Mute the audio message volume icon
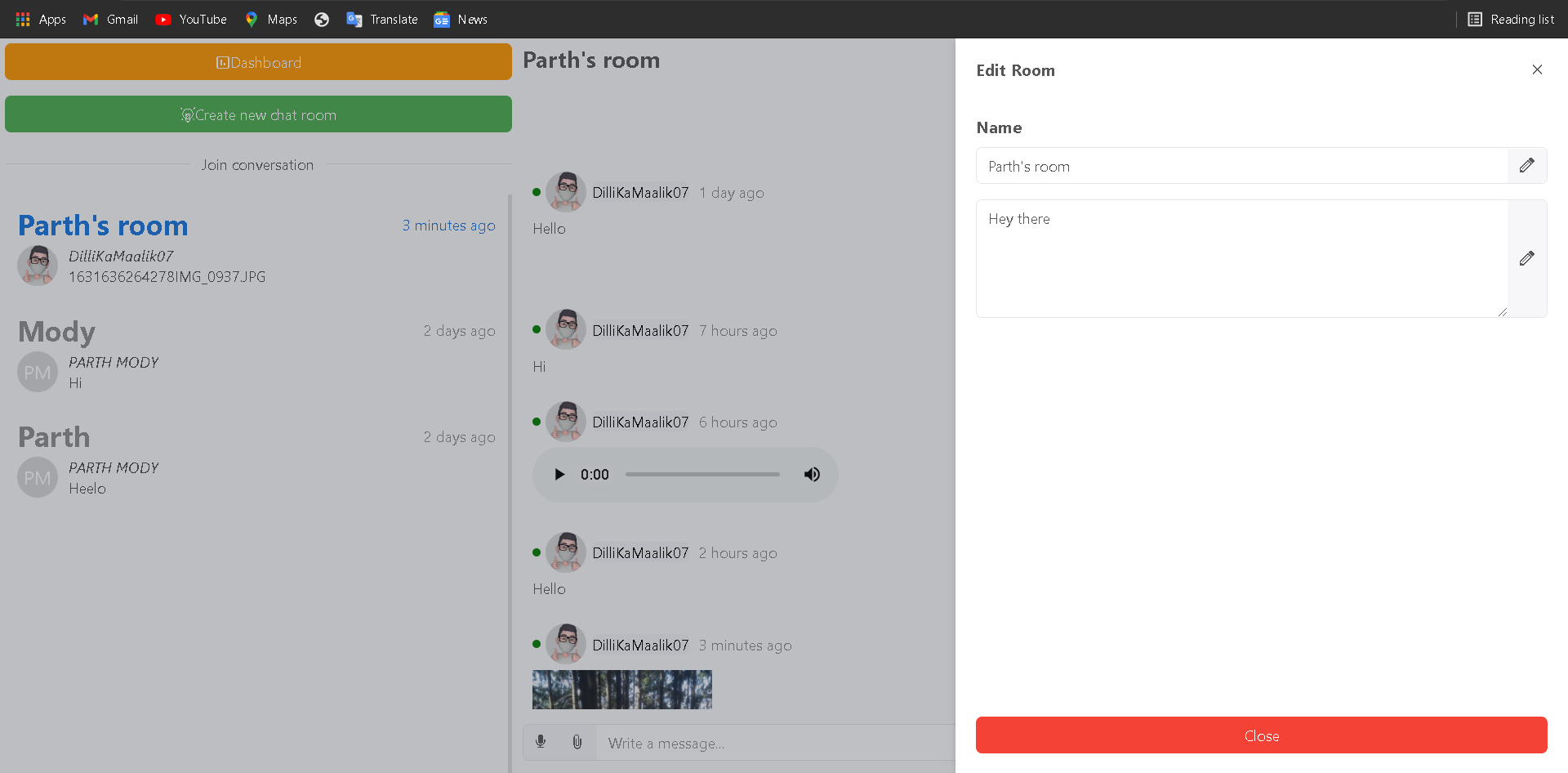1568x773 pixels. tap(812, 475)
